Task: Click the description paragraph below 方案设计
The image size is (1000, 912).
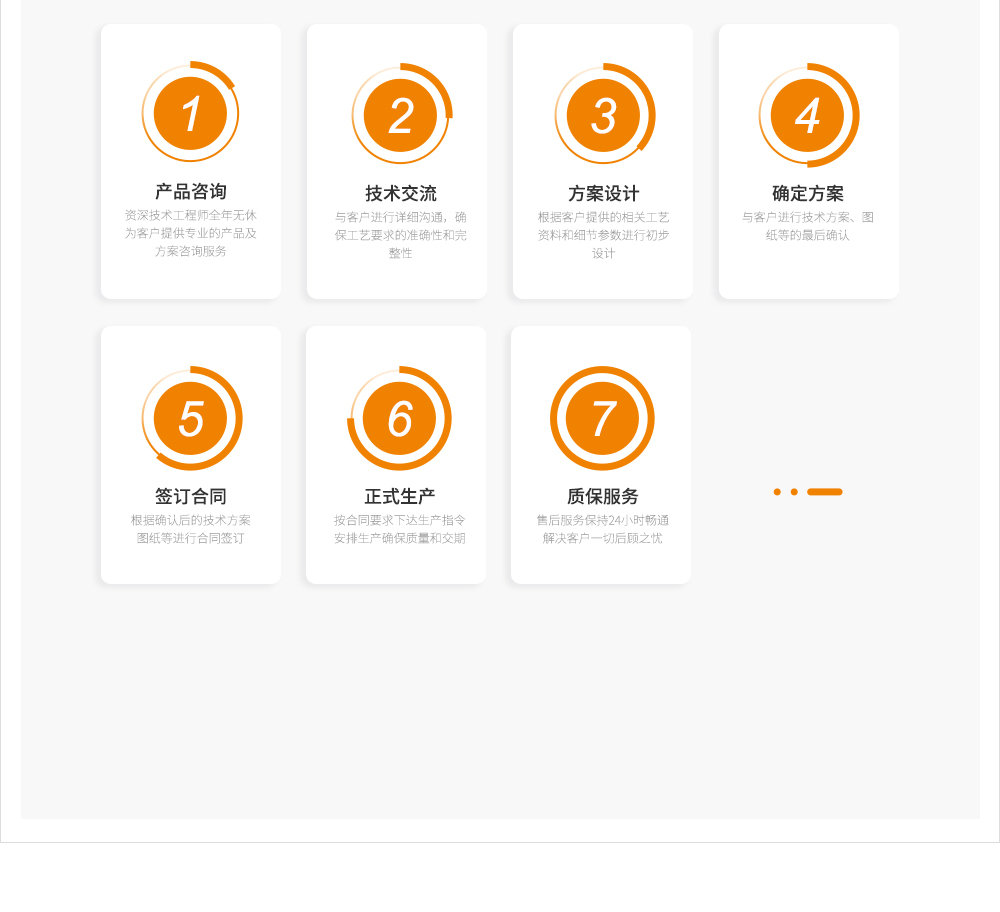Action: [x=603, y=235]
